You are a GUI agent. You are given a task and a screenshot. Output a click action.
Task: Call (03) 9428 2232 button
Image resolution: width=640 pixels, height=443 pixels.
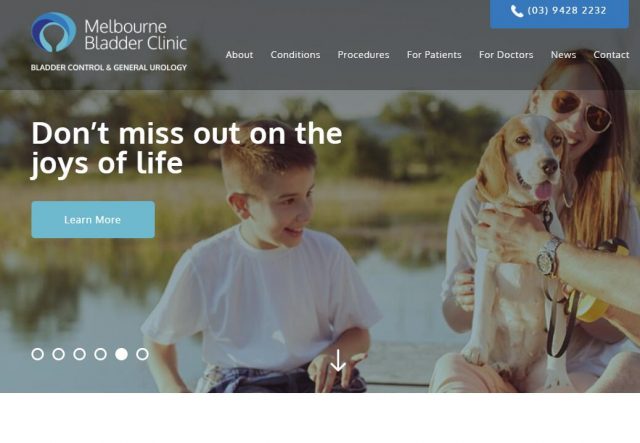tap(559, 12)
